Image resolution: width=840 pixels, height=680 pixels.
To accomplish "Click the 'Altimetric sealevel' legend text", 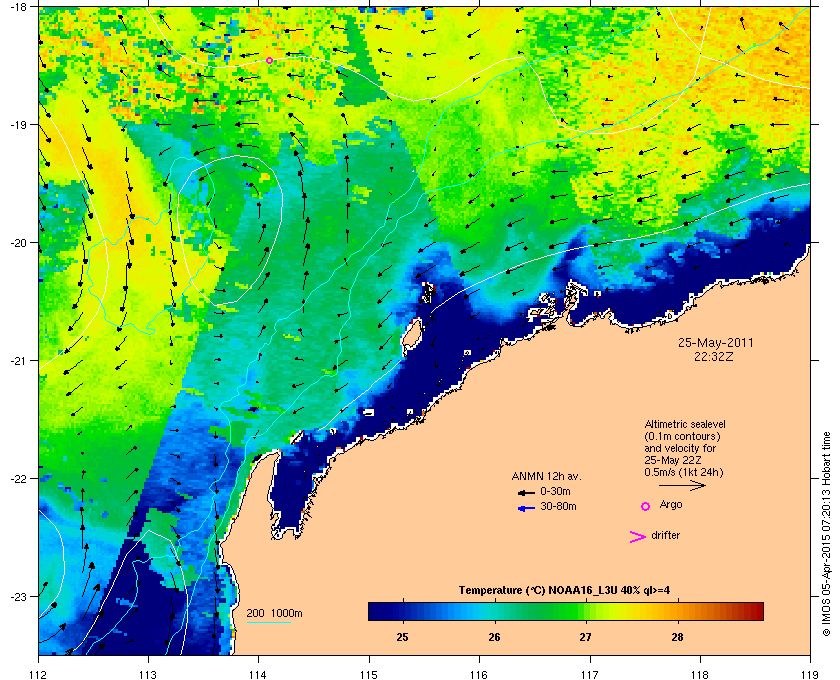I will click(x=685, y=424).
